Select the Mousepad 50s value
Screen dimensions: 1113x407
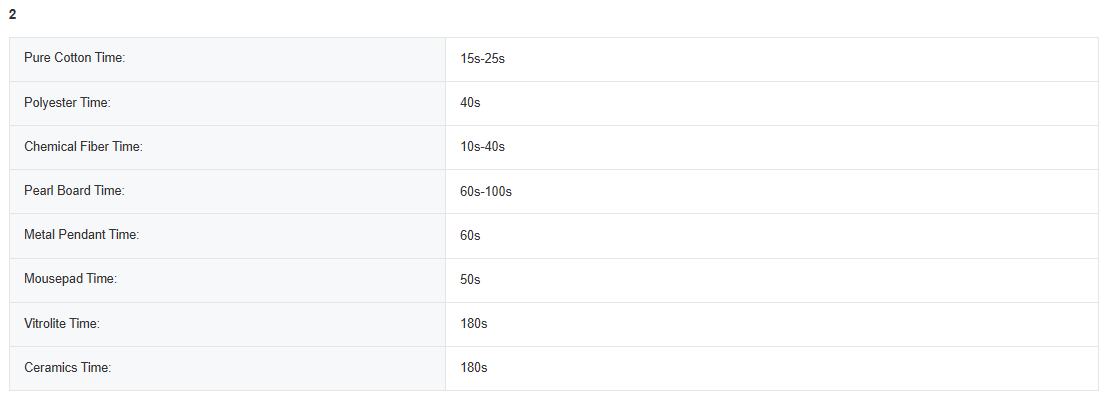[470, 279]
